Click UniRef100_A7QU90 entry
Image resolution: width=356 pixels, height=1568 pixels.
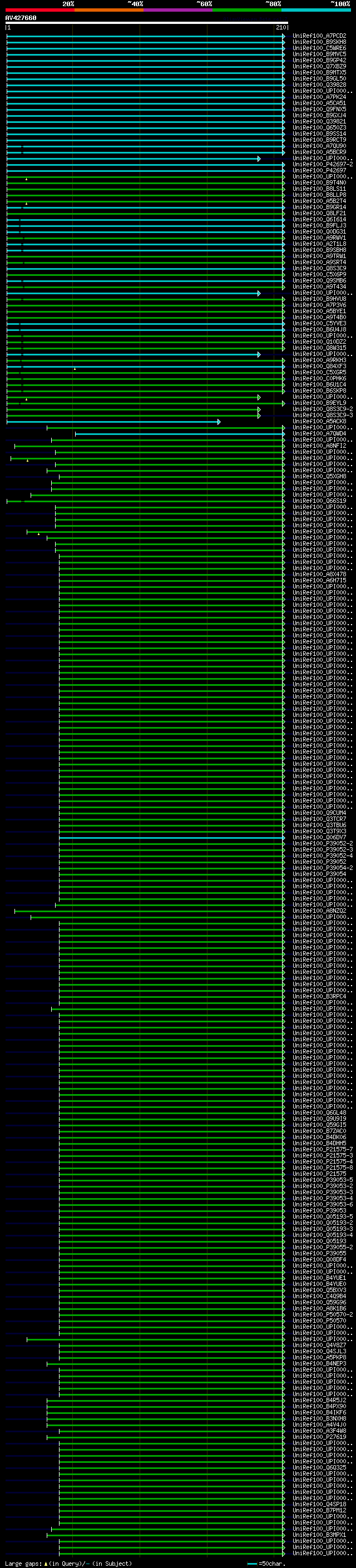319,146
